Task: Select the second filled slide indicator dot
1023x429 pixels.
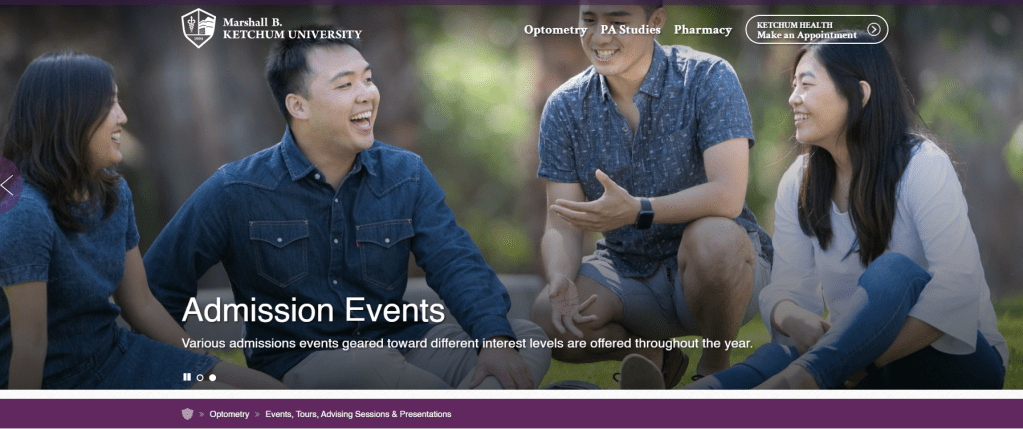Action: pos(213,377)
